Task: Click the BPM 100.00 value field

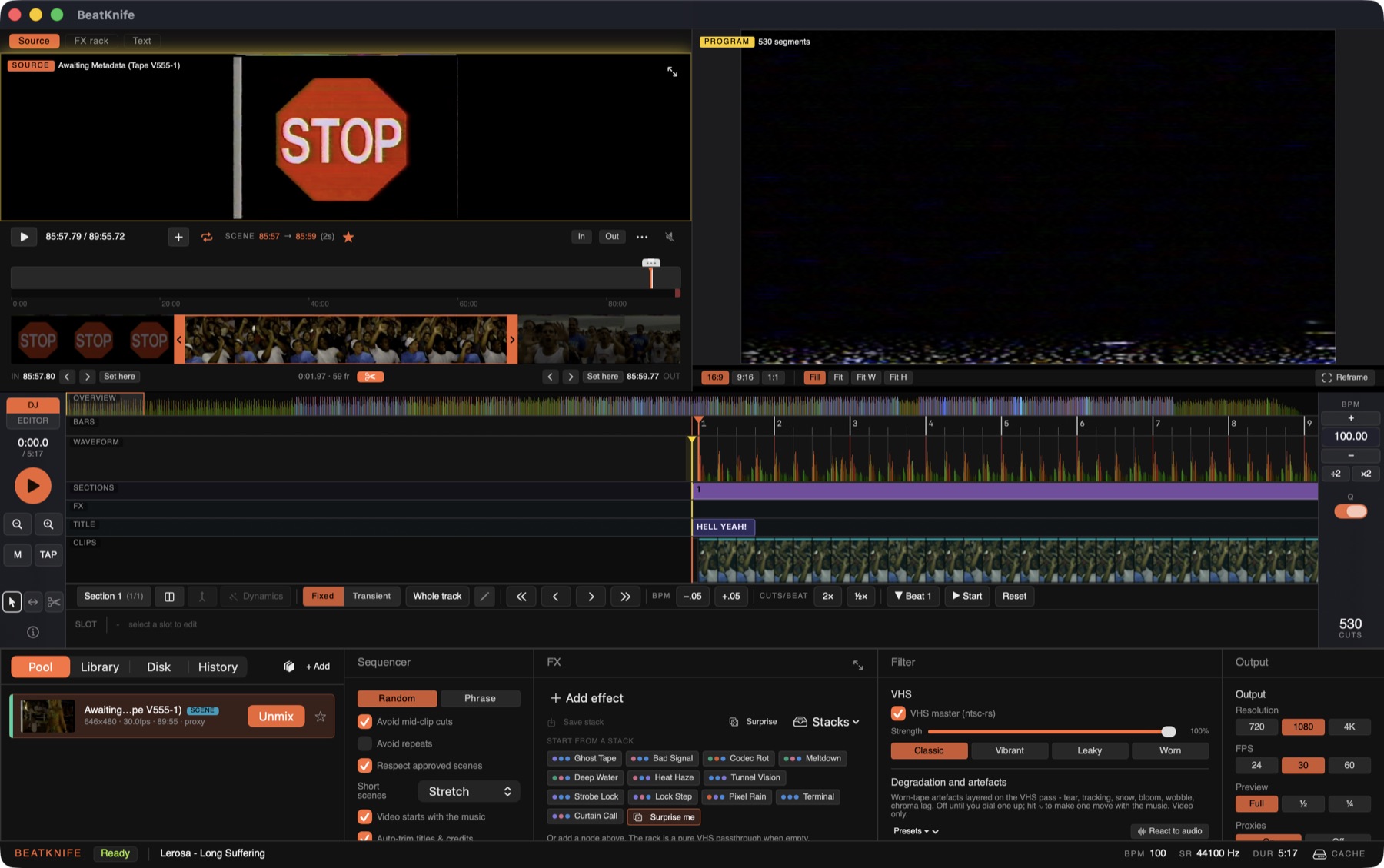Action: tap(1351, 436)
